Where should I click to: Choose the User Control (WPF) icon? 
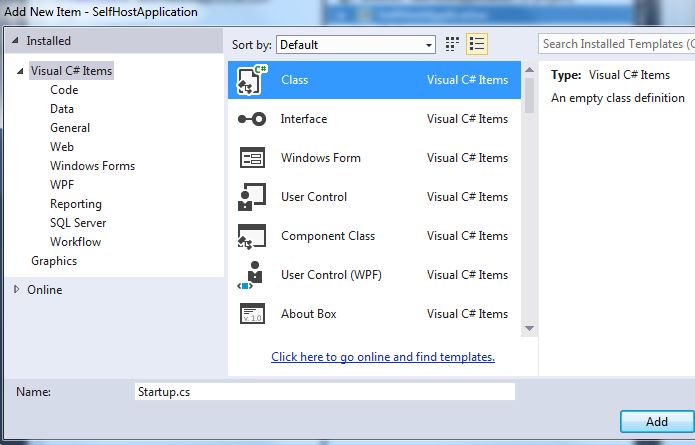pos(251,275)
